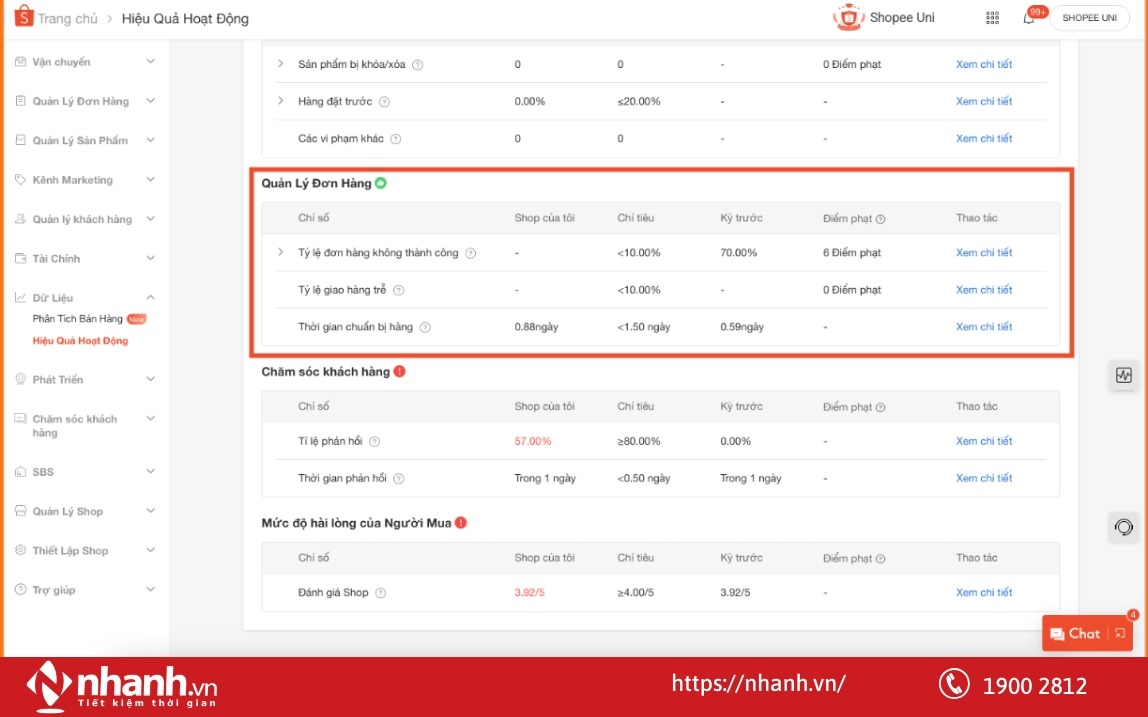
Task: Open the activity monitor side icon
Action: [x=1124, y=375]
